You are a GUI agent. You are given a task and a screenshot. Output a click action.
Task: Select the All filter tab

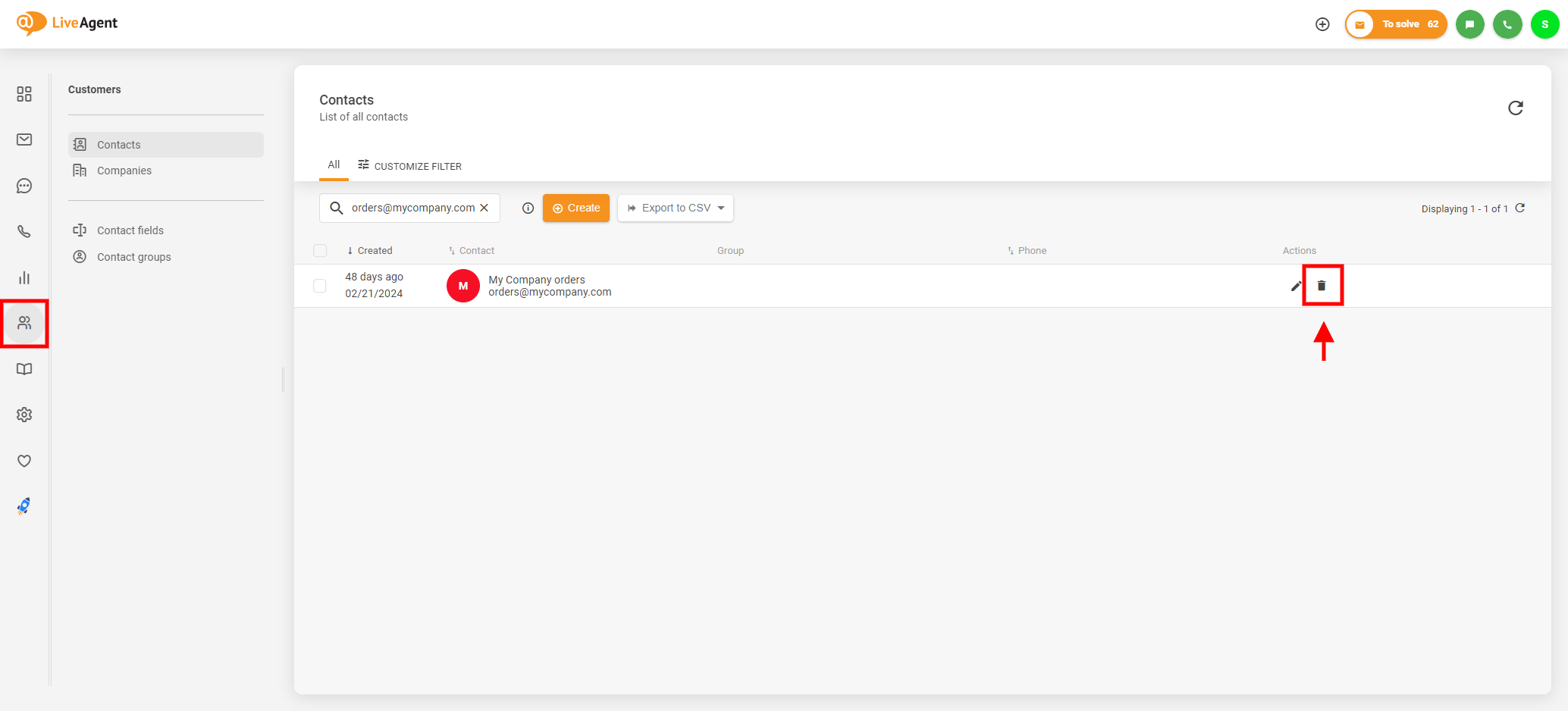[x=334, y=165]
